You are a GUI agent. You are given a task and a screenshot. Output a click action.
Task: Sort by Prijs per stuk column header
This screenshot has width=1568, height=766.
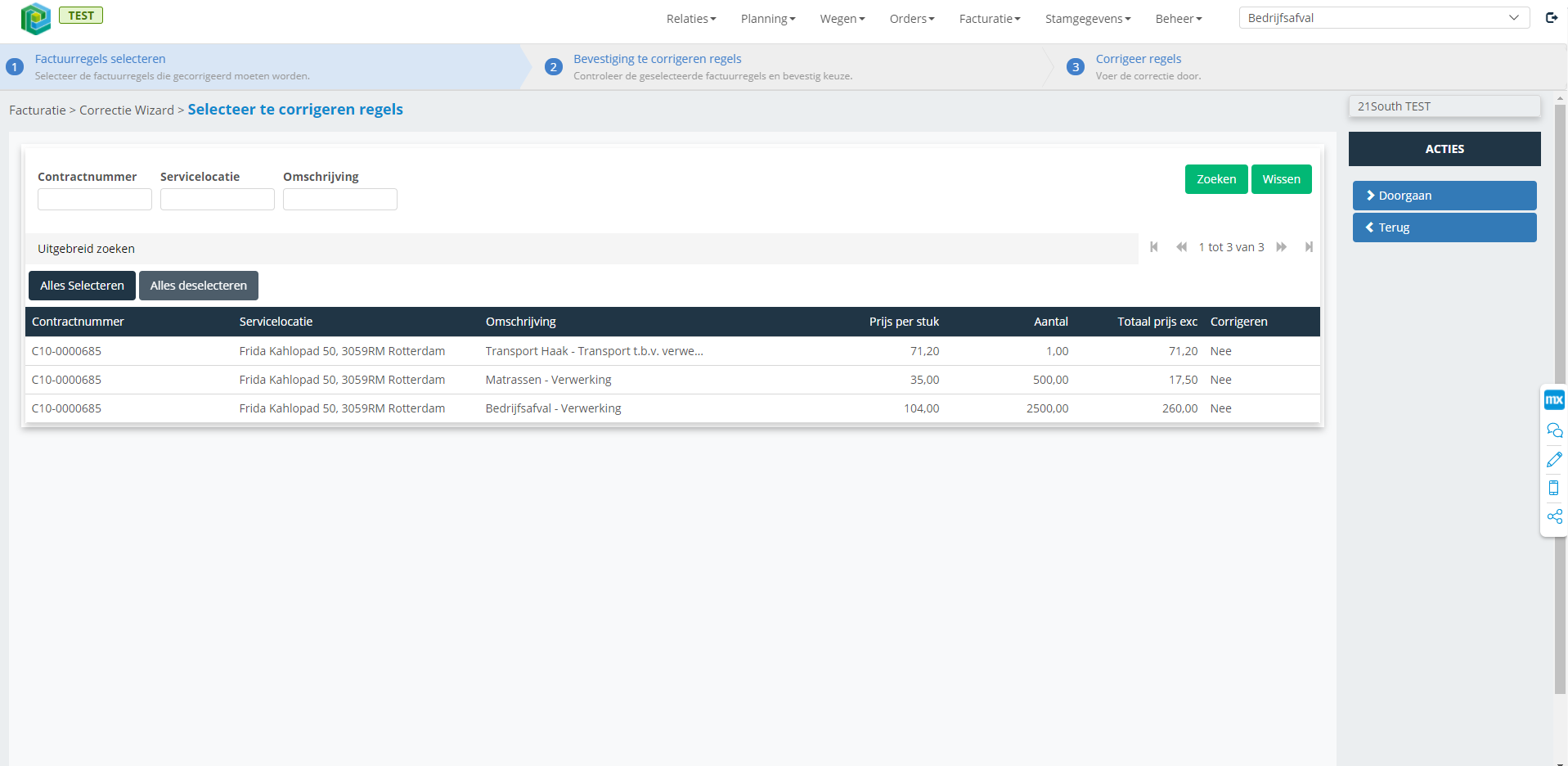tap(904, 322)
